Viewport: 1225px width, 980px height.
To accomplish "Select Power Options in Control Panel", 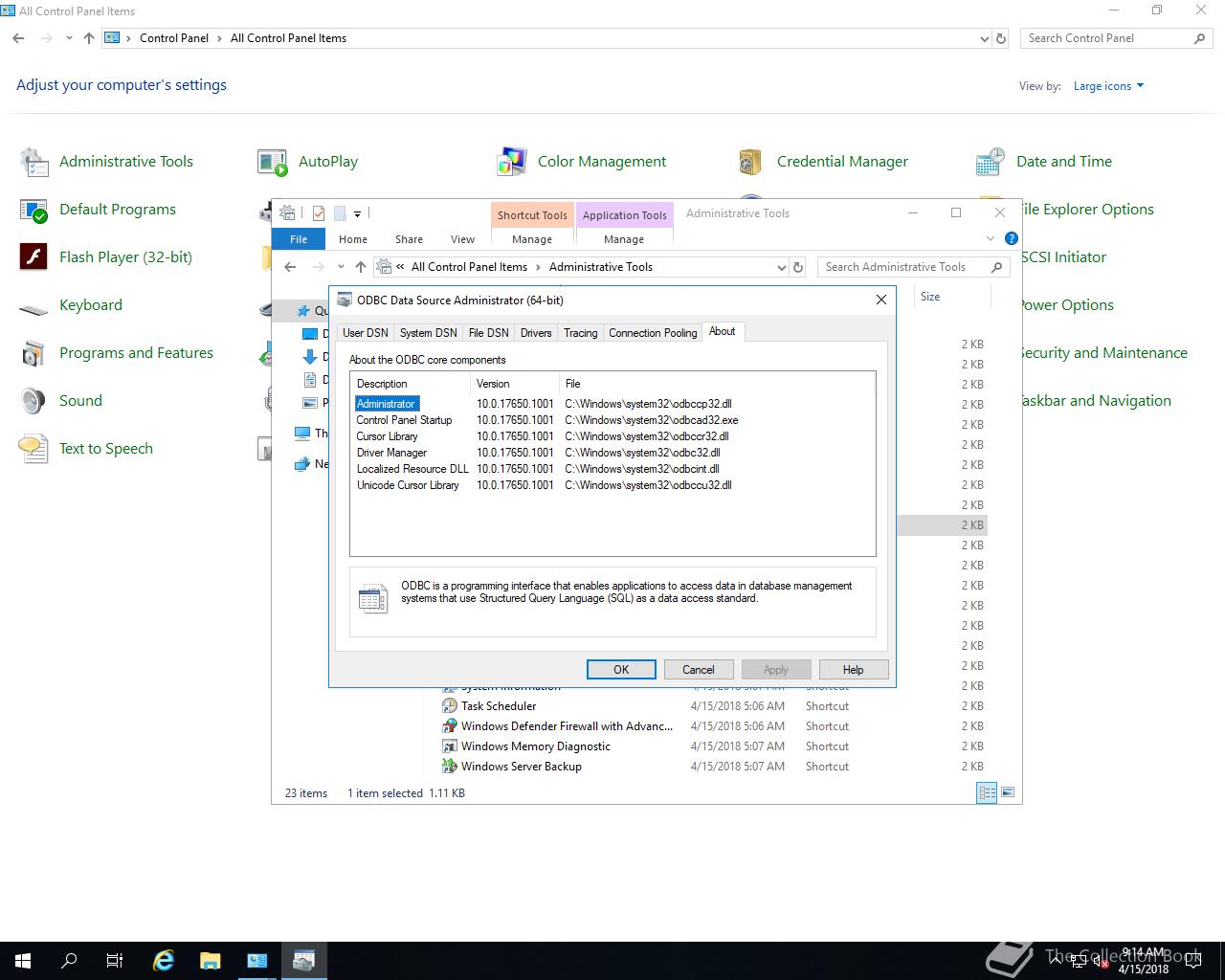I will (1066, 305).
